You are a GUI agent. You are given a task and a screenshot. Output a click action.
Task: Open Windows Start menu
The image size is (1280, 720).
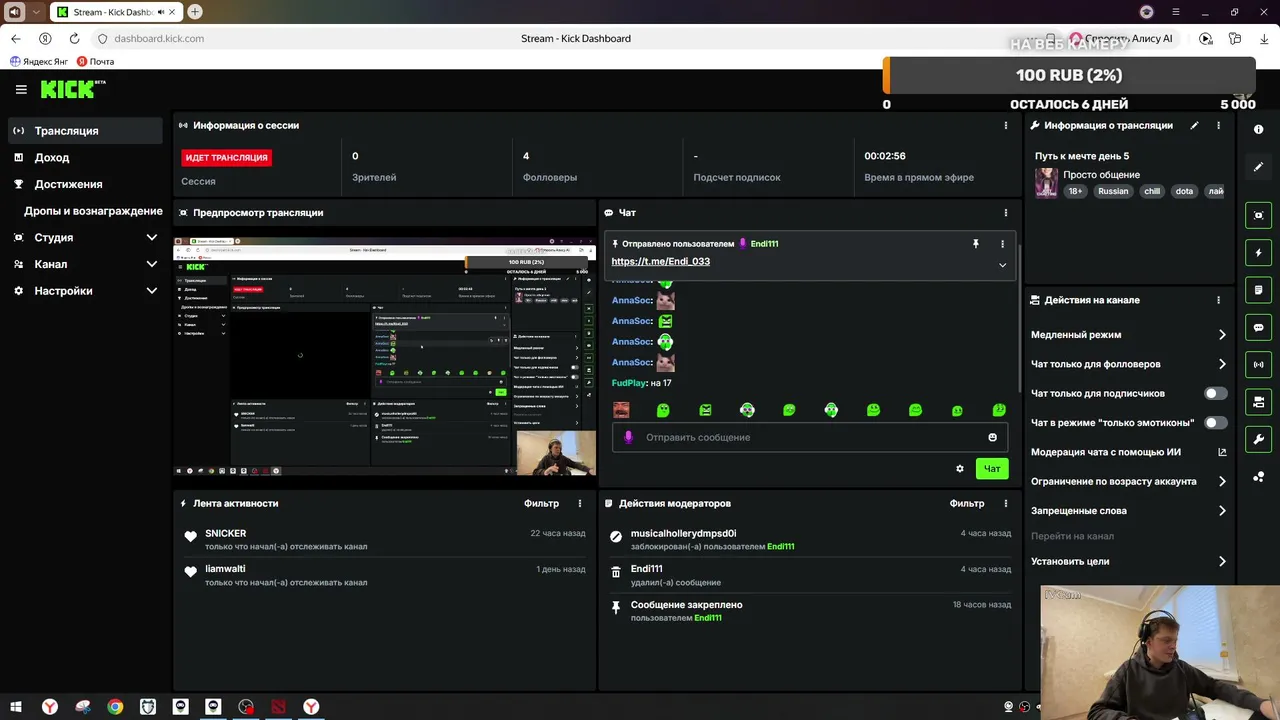coord(16,707)
